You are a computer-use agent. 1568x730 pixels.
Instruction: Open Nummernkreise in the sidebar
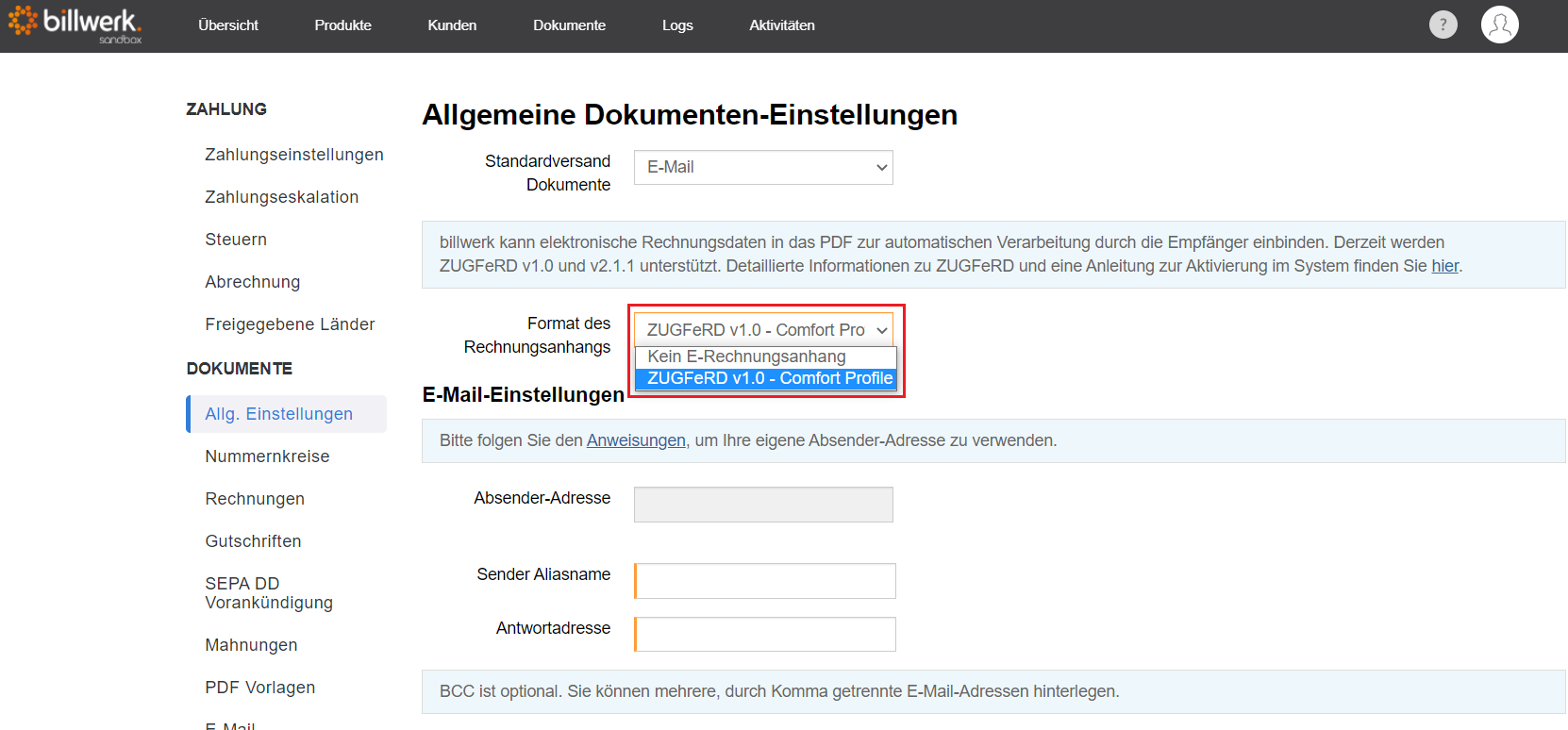[267, 456]
